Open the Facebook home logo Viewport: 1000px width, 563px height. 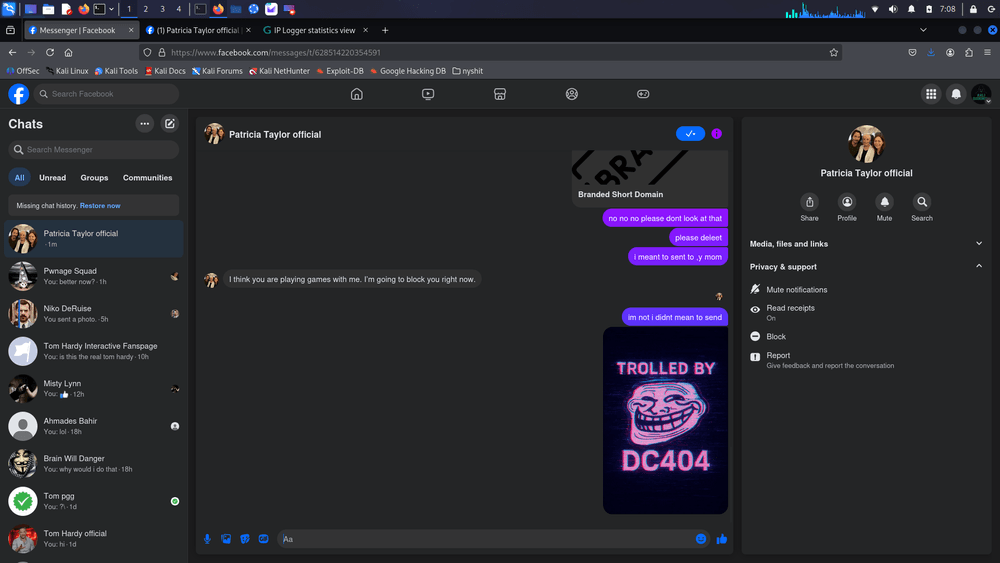[x=18, y=94]
